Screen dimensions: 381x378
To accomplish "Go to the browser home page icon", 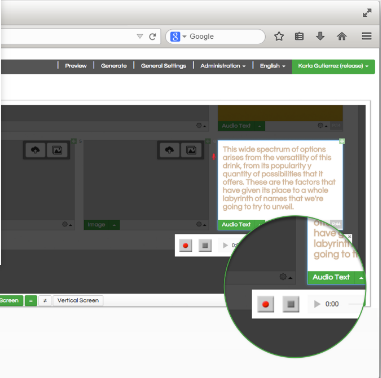I will [342, 36].
